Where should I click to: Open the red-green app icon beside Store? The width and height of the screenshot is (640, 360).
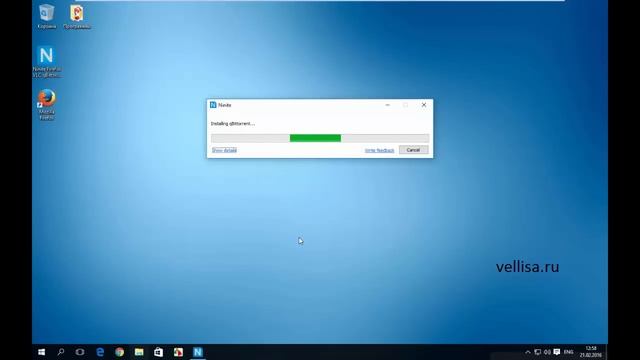pyautogui.click(x=178, y=352)
